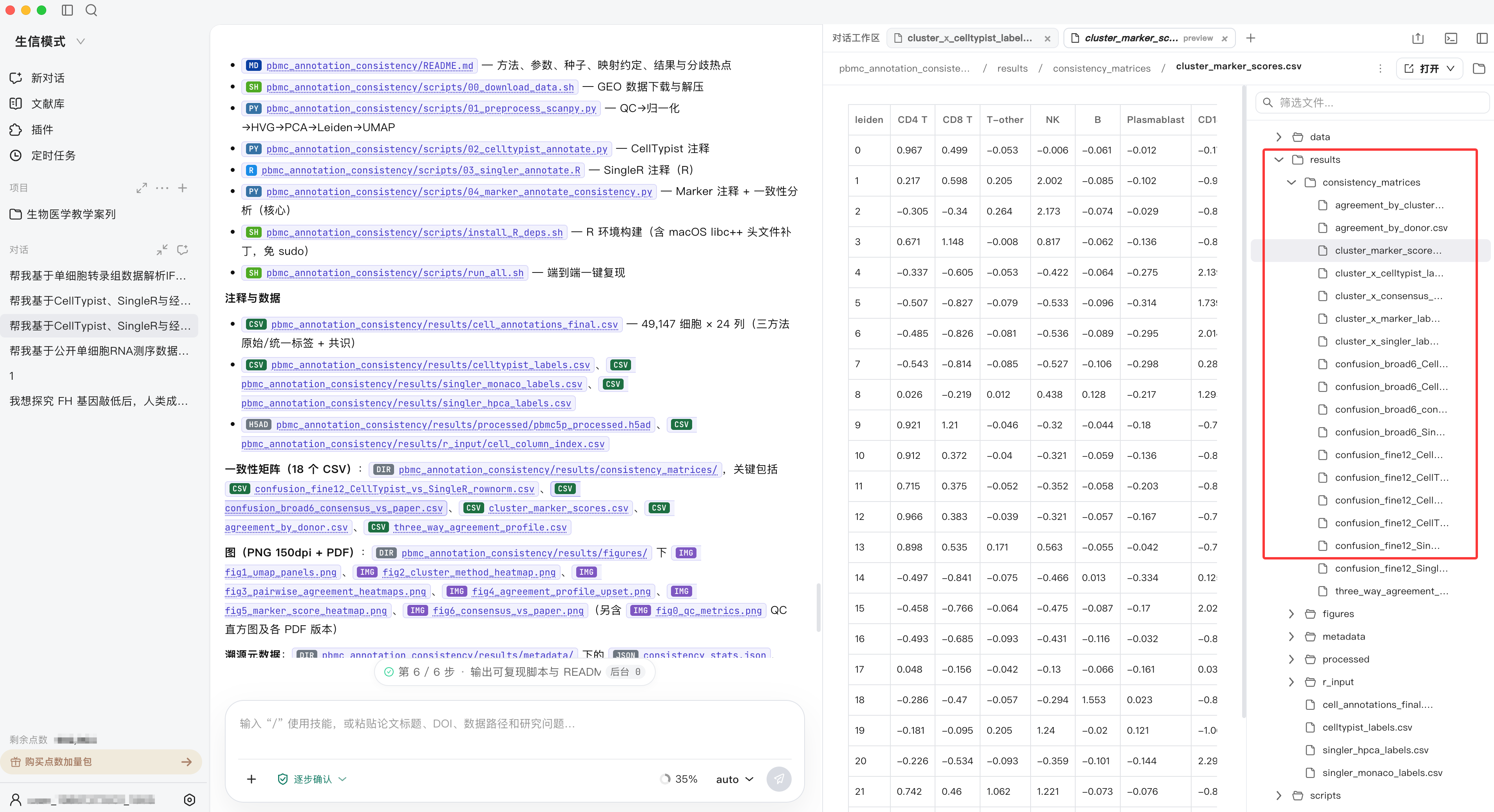This screenshot has width=1494, height=812.
Task: Click 购买点数加量包 button
Action: [101, 761]
